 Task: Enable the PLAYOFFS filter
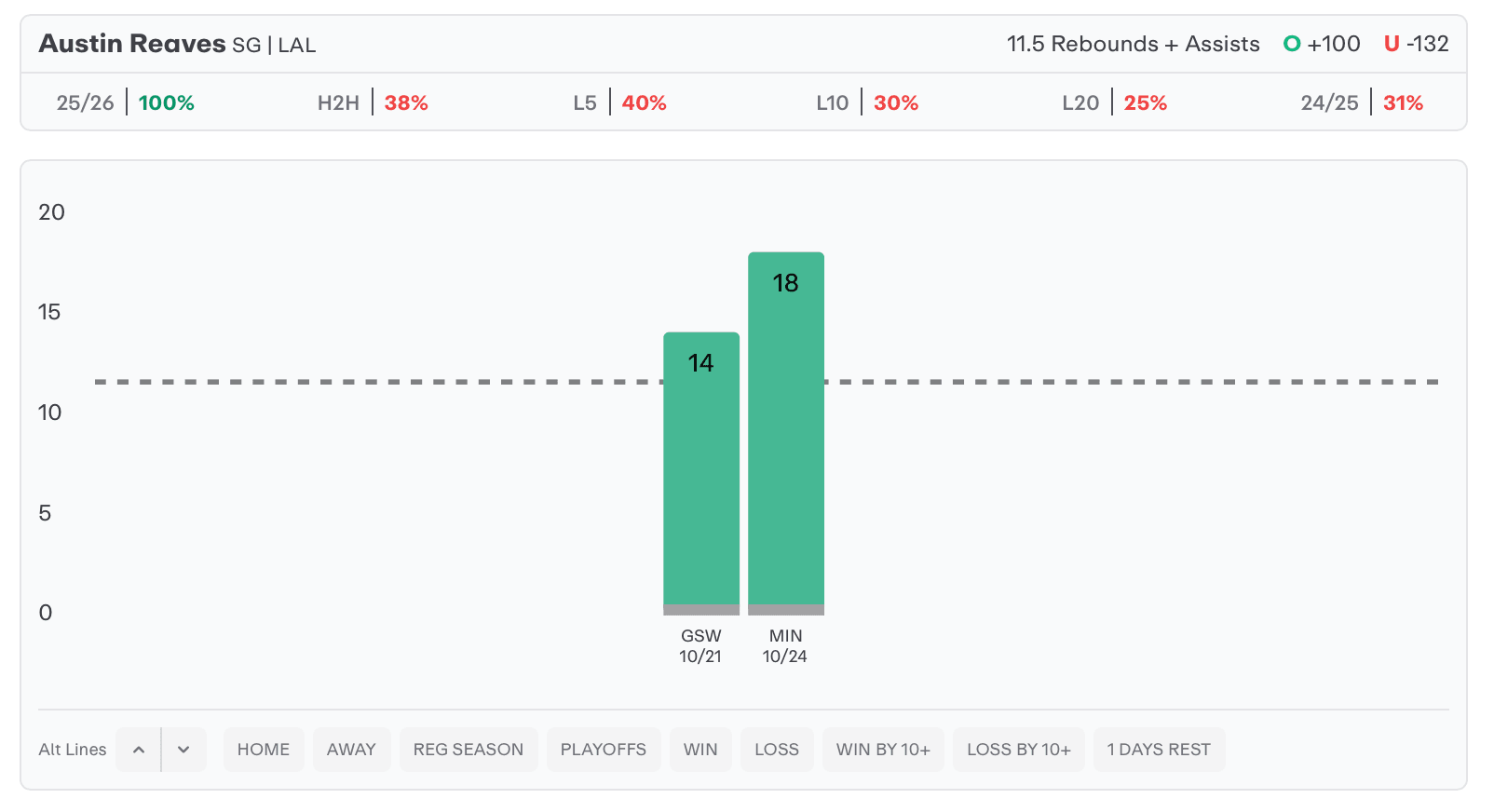(x=604, y=750)
